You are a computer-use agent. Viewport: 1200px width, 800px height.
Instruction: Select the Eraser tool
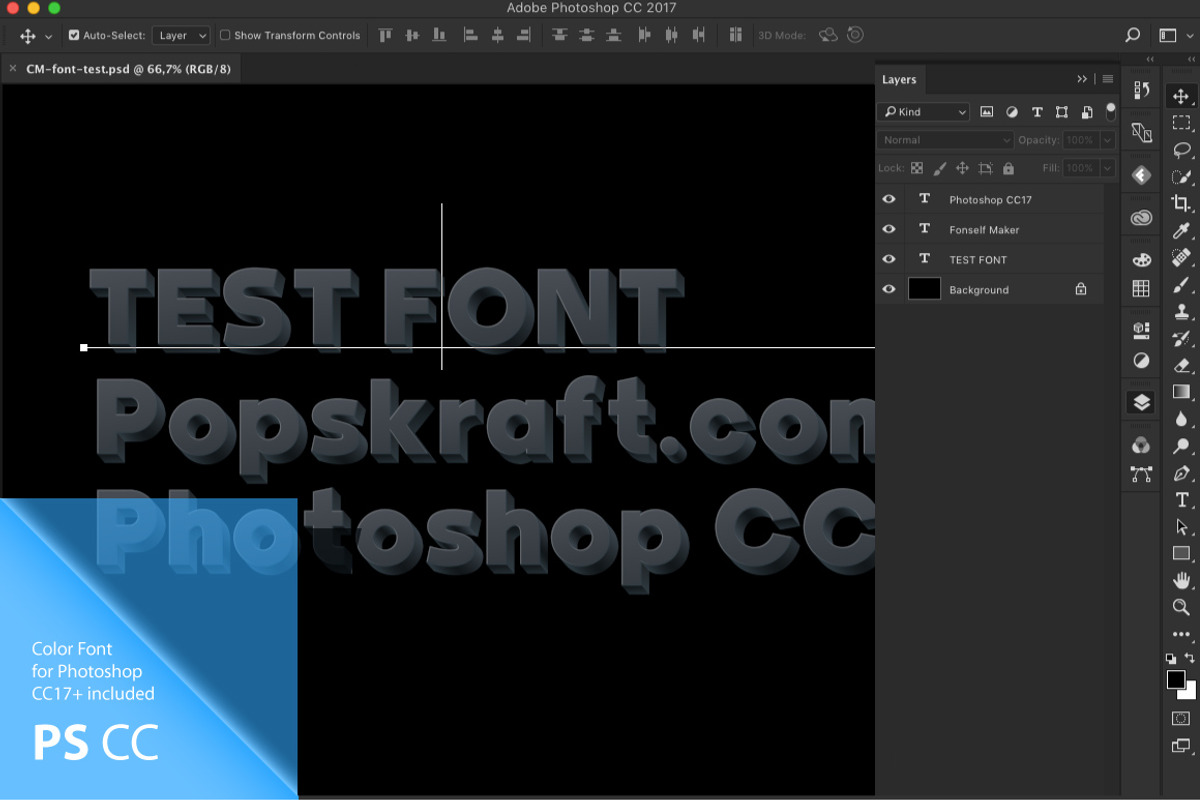pos(1181,365)
